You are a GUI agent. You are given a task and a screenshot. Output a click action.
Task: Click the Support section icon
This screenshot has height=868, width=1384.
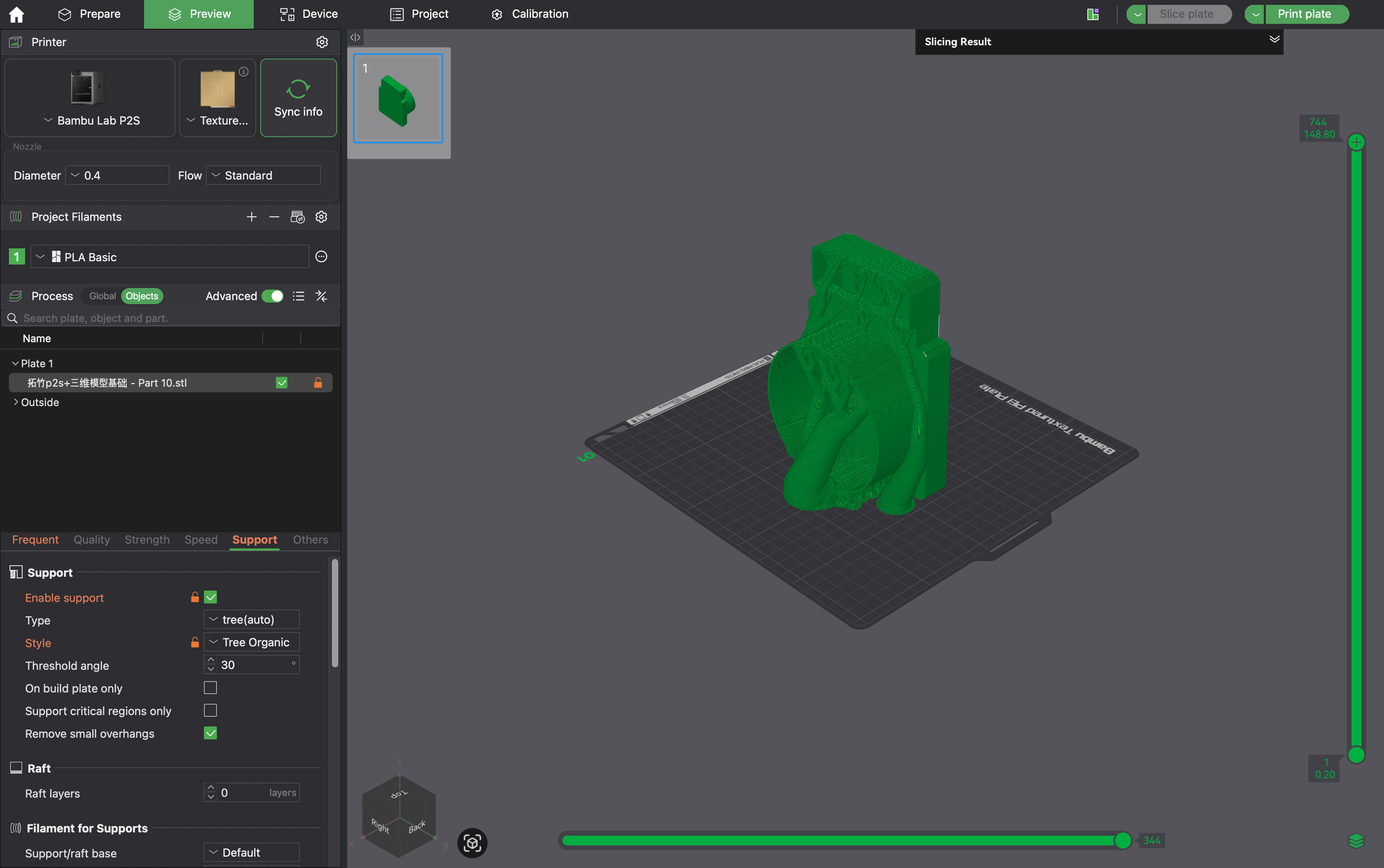pos(16,572)
